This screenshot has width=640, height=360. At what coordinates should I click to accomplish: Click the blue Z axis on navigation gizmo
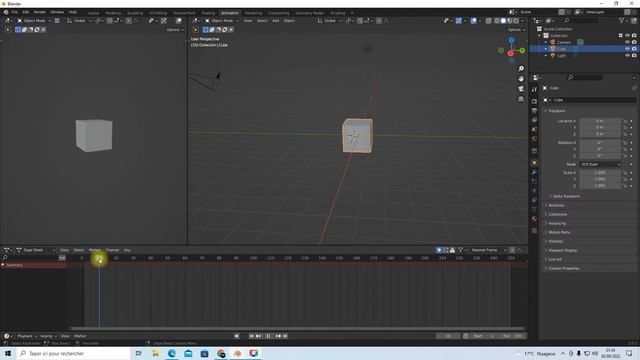pyautogui.click(x=511, y=40)
